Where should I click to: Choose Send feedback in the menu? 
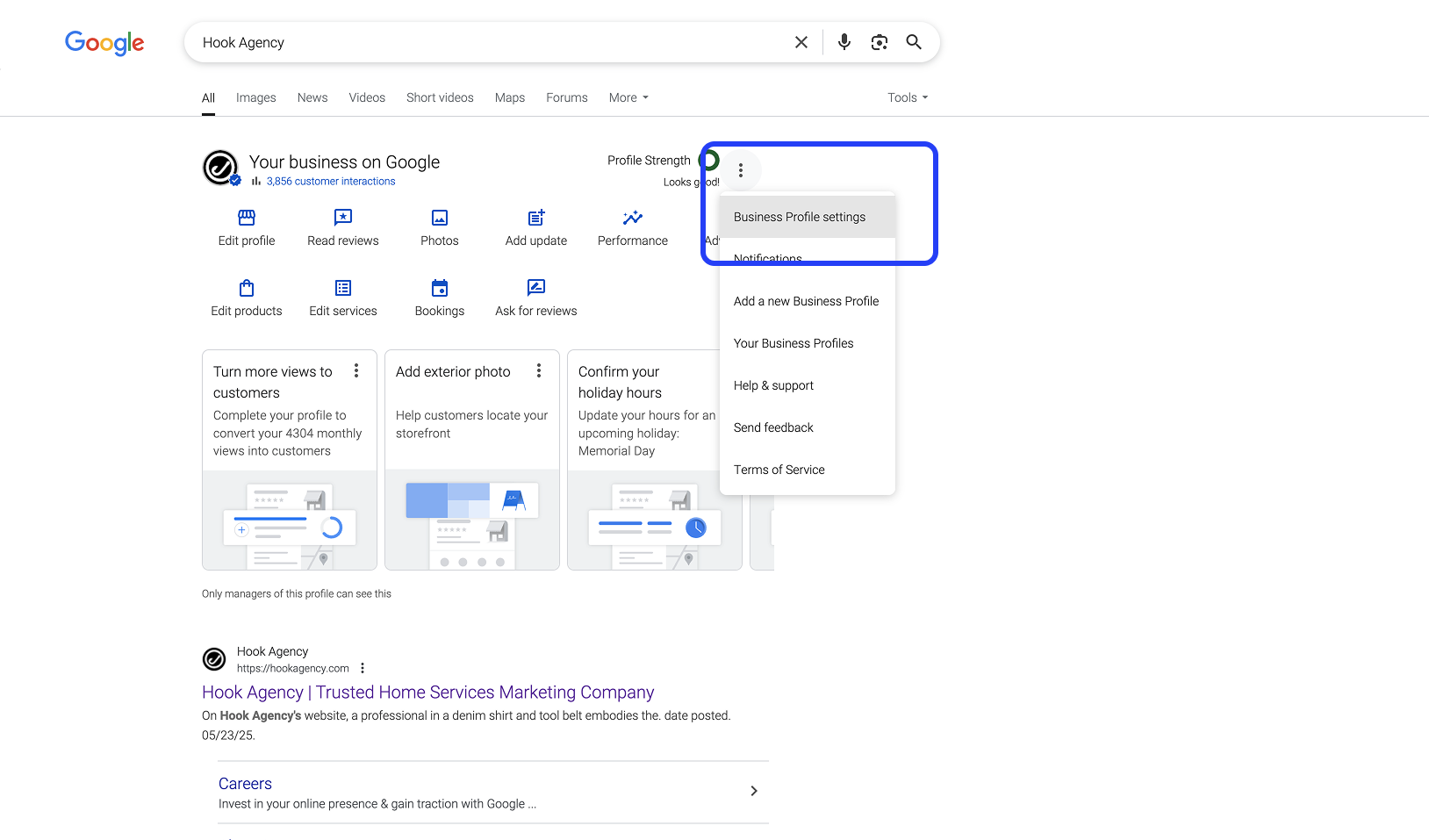click(808, 427)
